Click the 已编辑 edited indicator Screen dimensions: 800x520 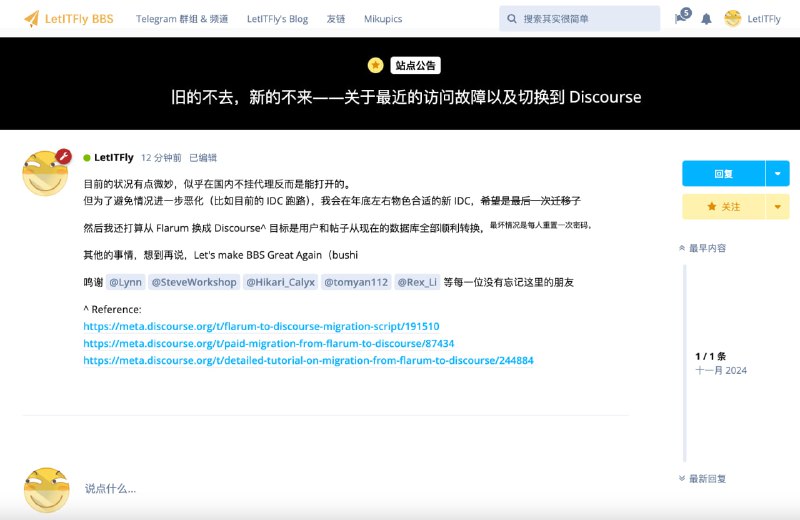click(203, 158)
